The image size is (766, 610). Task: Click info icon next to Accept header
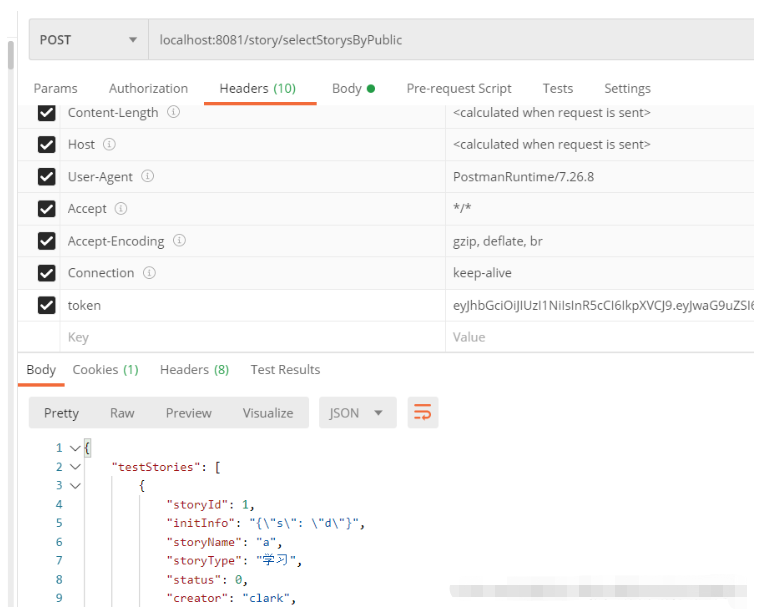[x=121, y=209]
